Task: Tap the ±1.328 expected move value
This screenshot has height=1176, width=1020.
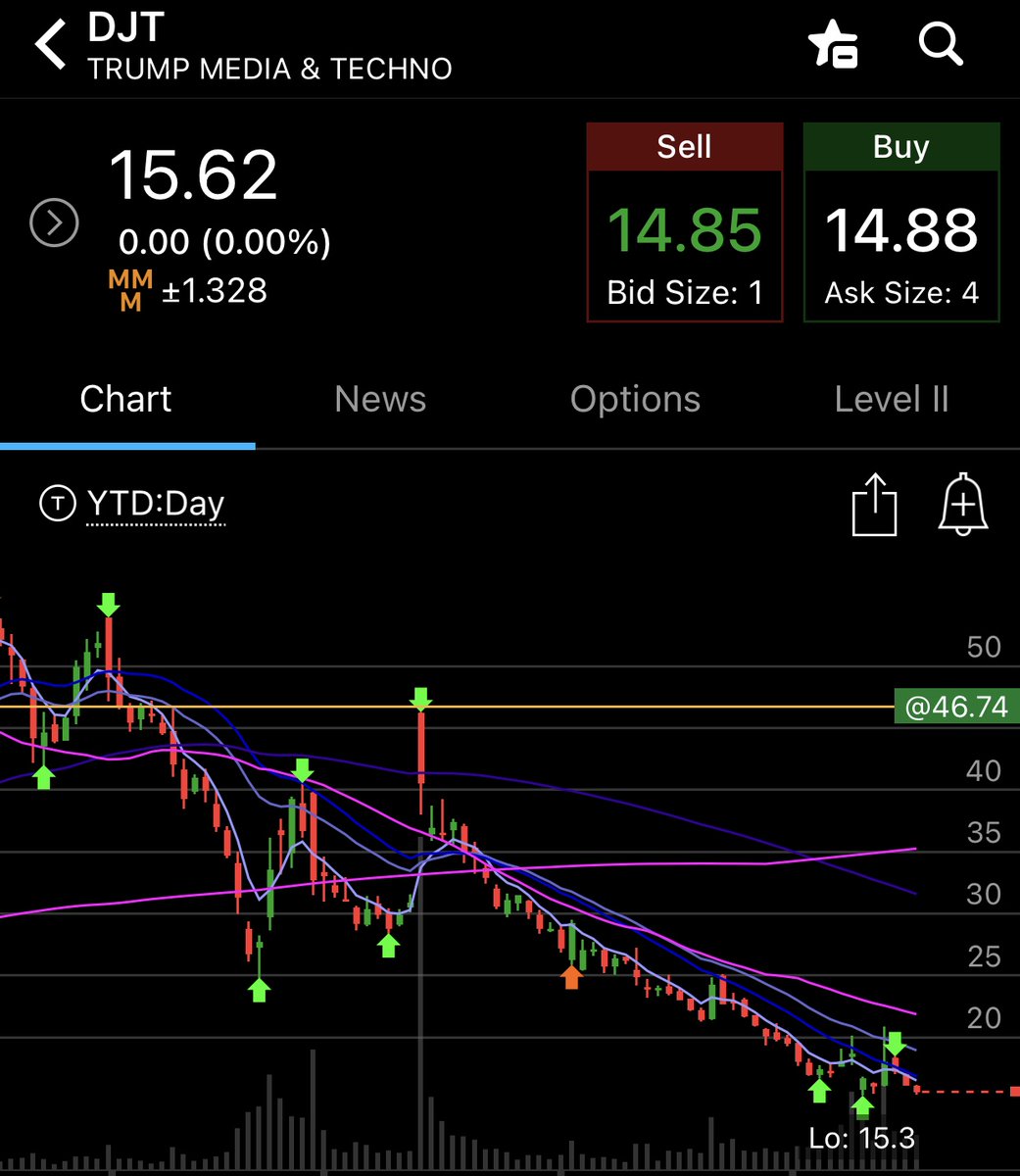Action: coord(214,291)
